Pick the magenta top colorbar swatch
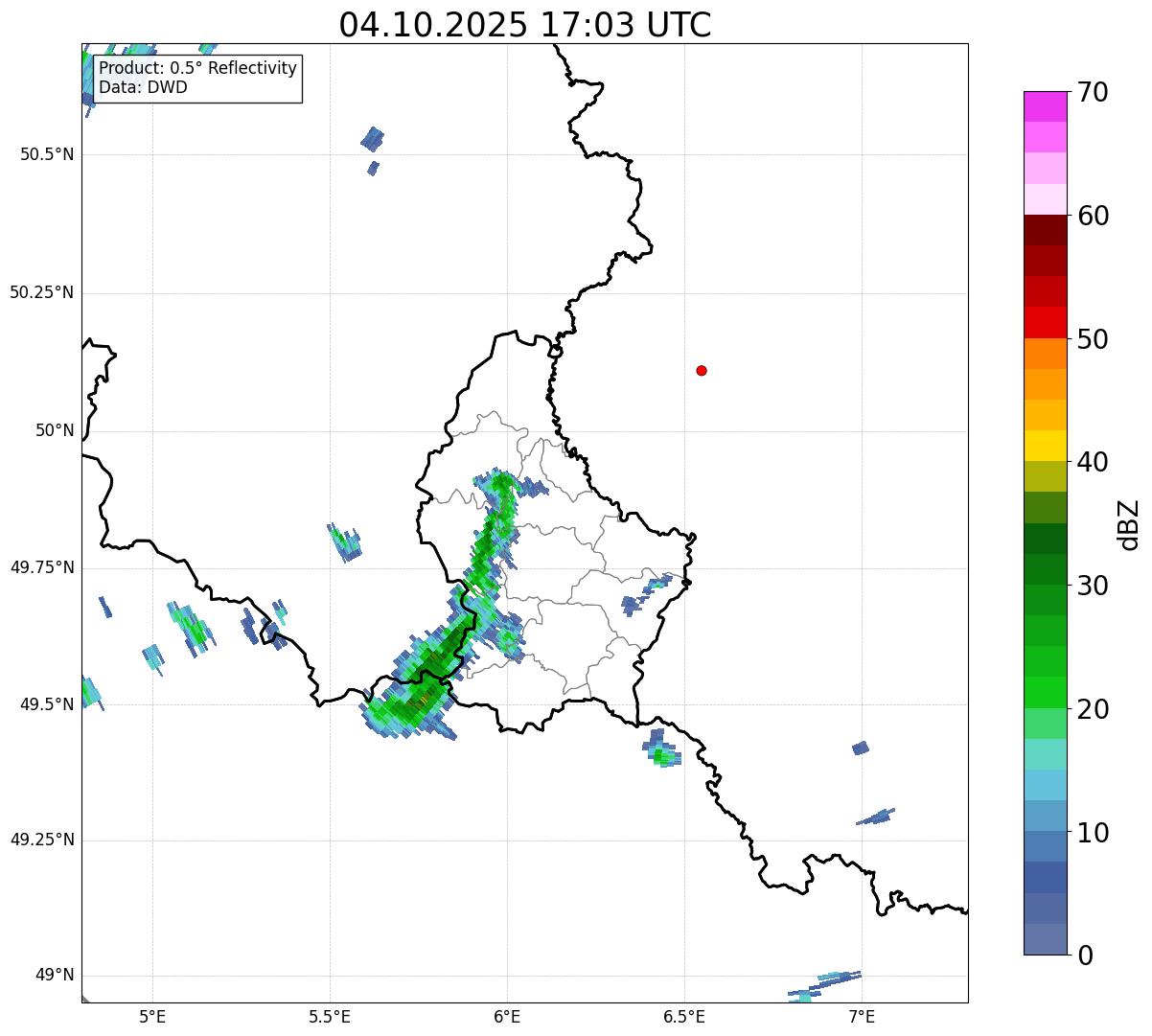The image size is (1152, 1036). [x=1045, y=106]
